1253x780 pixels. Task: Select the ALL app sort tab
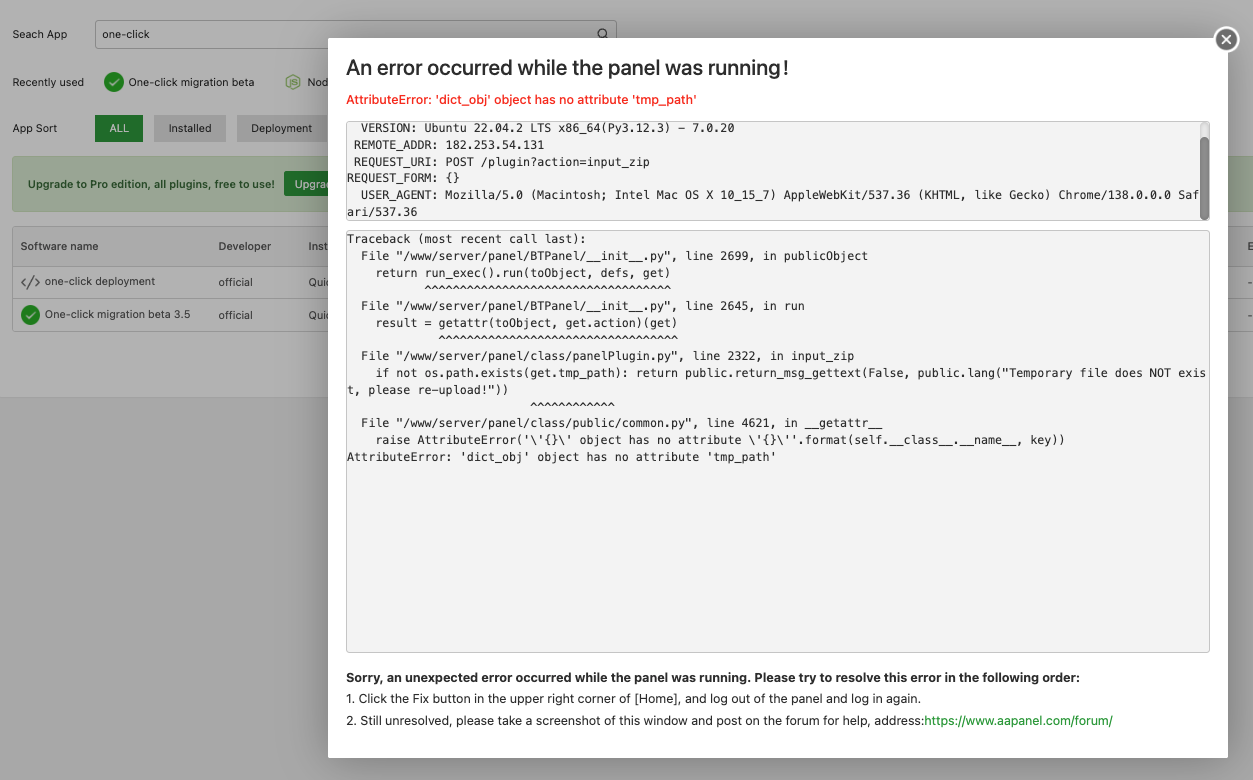[x=119, y=128]
